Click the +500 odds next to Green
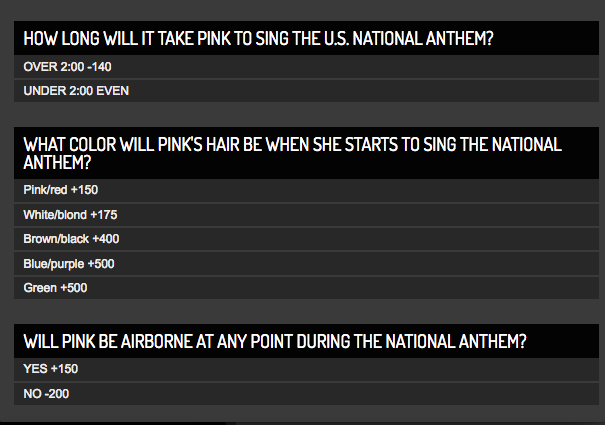This screenshot has width=605, height=425. pyautogui.click(x=74, y=288)
